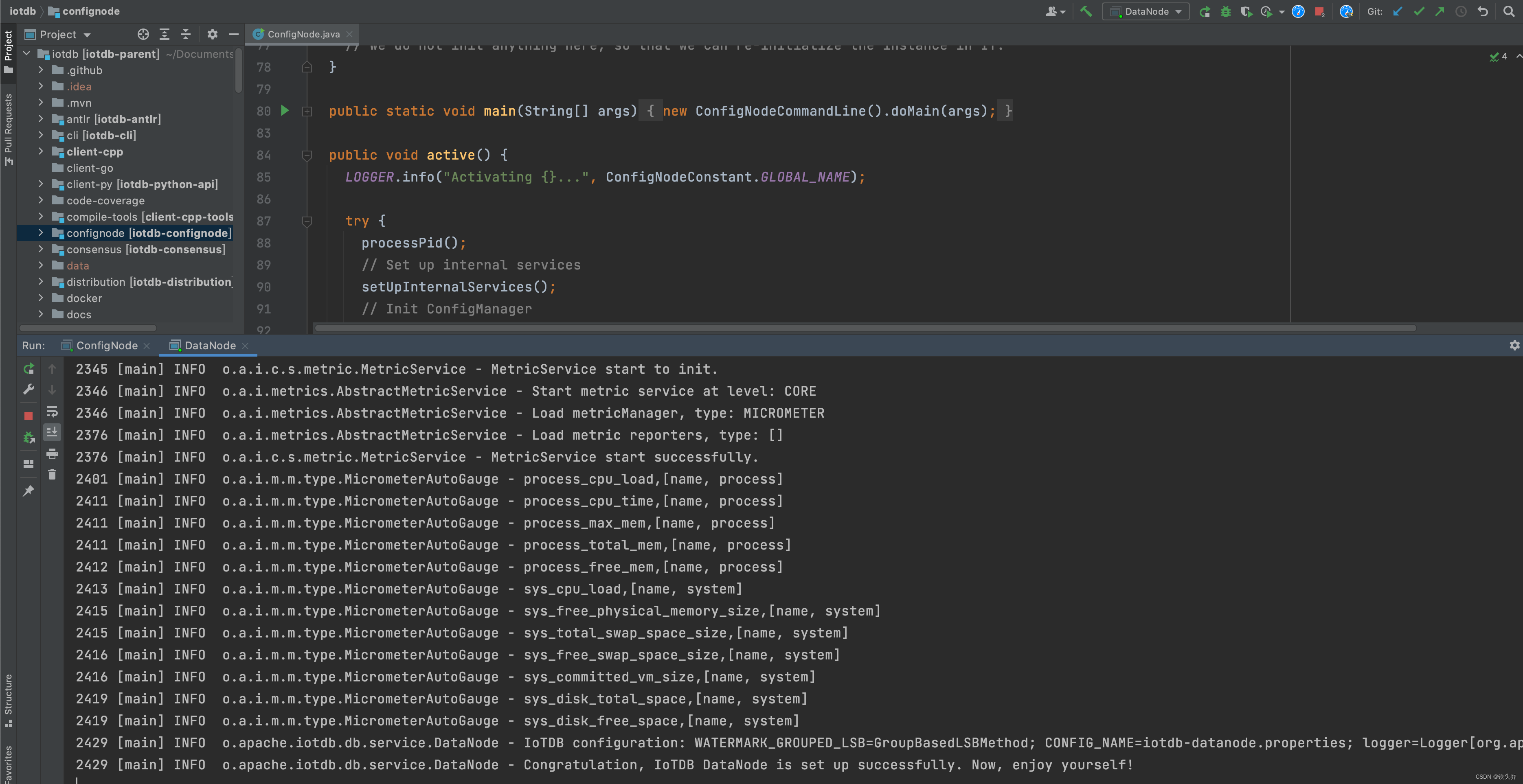Fold the active() method at line 84

tap(307, 155)
